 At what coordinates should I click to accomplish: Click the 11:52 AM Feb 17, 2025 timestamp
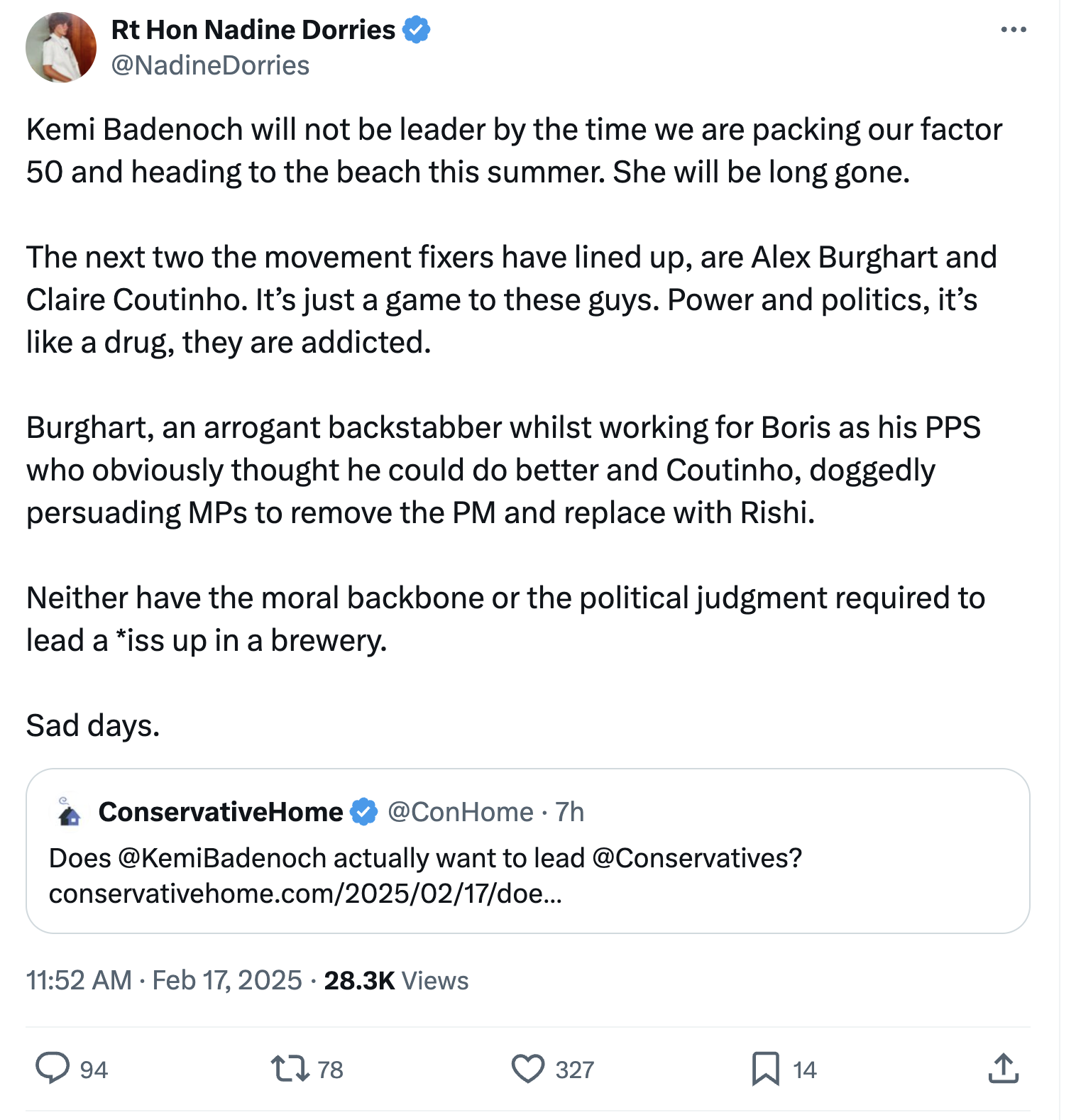point(164,980)
